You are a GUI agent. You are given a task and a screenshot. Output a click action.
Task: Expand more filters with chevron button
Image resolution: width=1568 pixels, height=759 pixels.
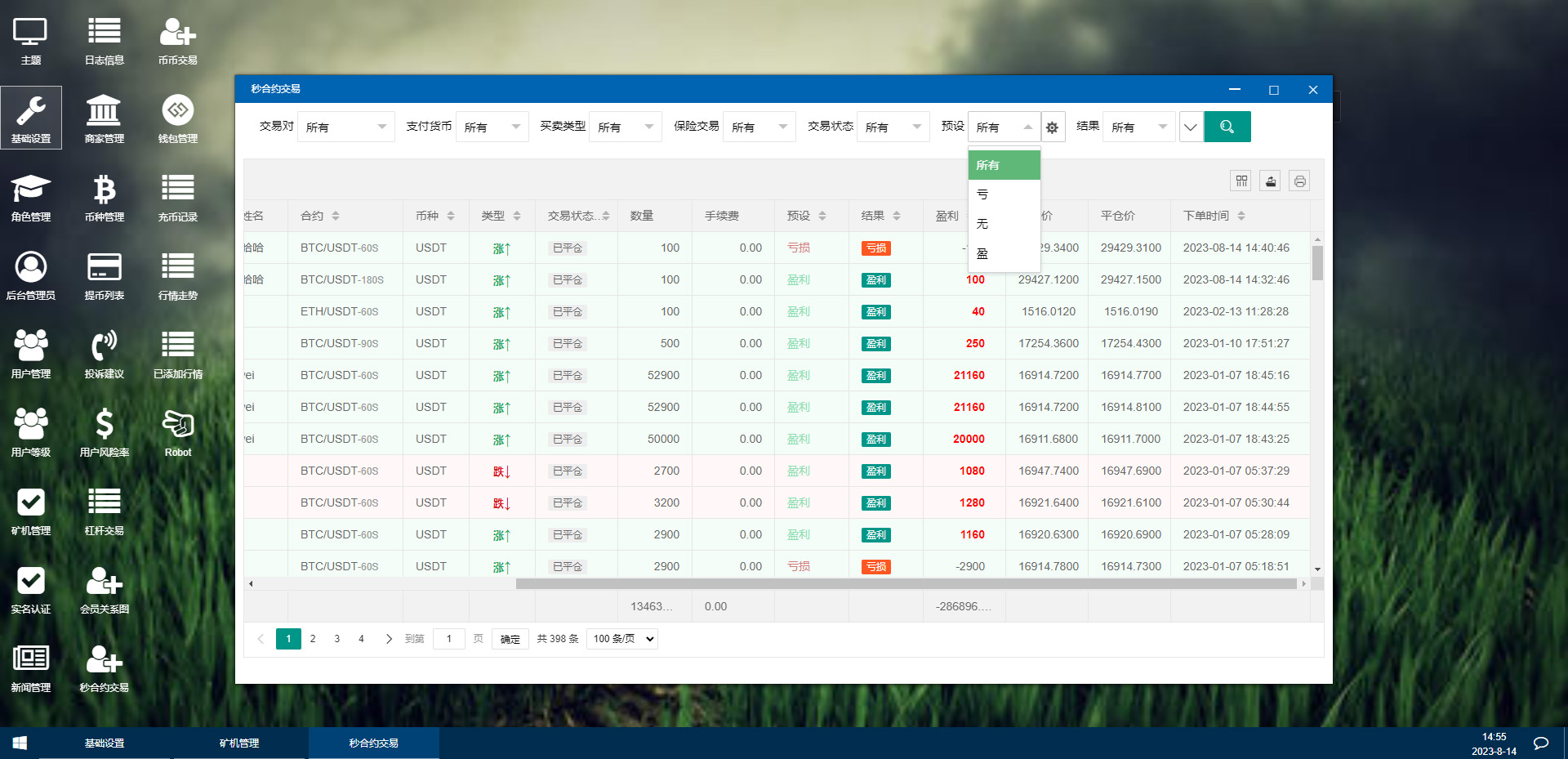[1191, 127]
